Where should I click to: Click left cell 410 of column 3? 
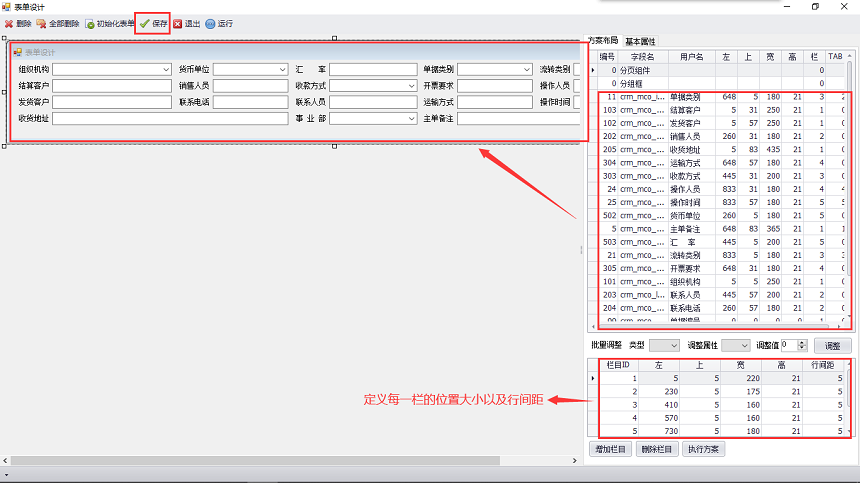659,405
